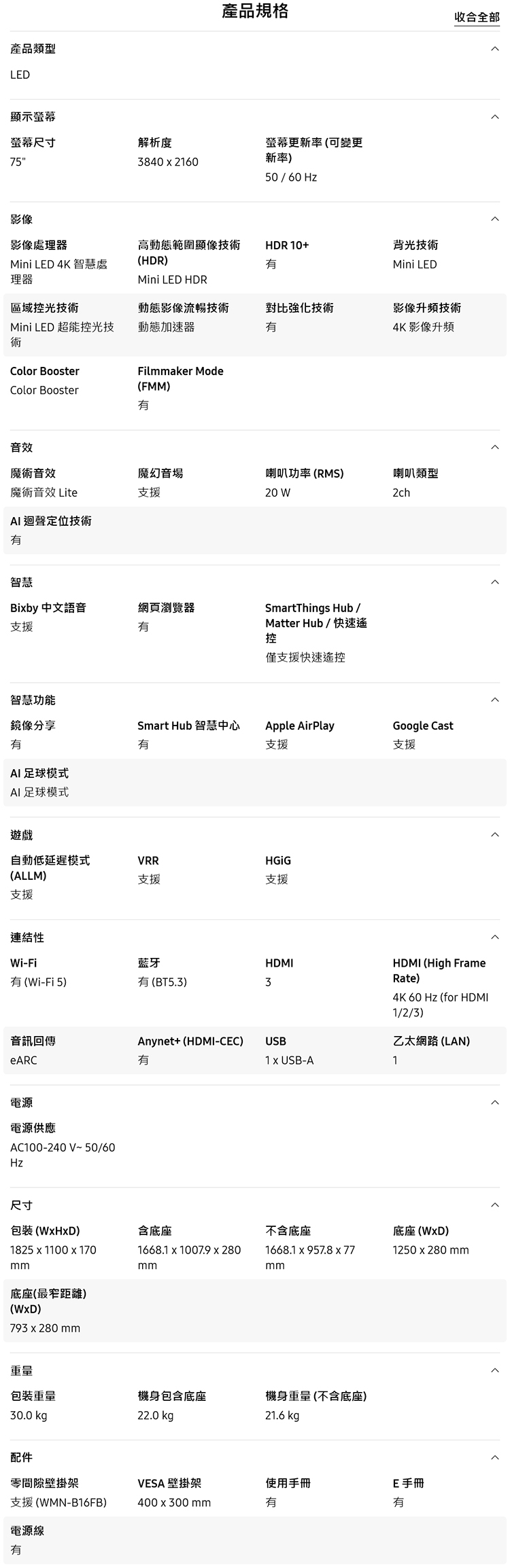The image size is (510, 1568).
Task: Collapse the 電源 section chevron
Action: click(x=494, y=1103)
